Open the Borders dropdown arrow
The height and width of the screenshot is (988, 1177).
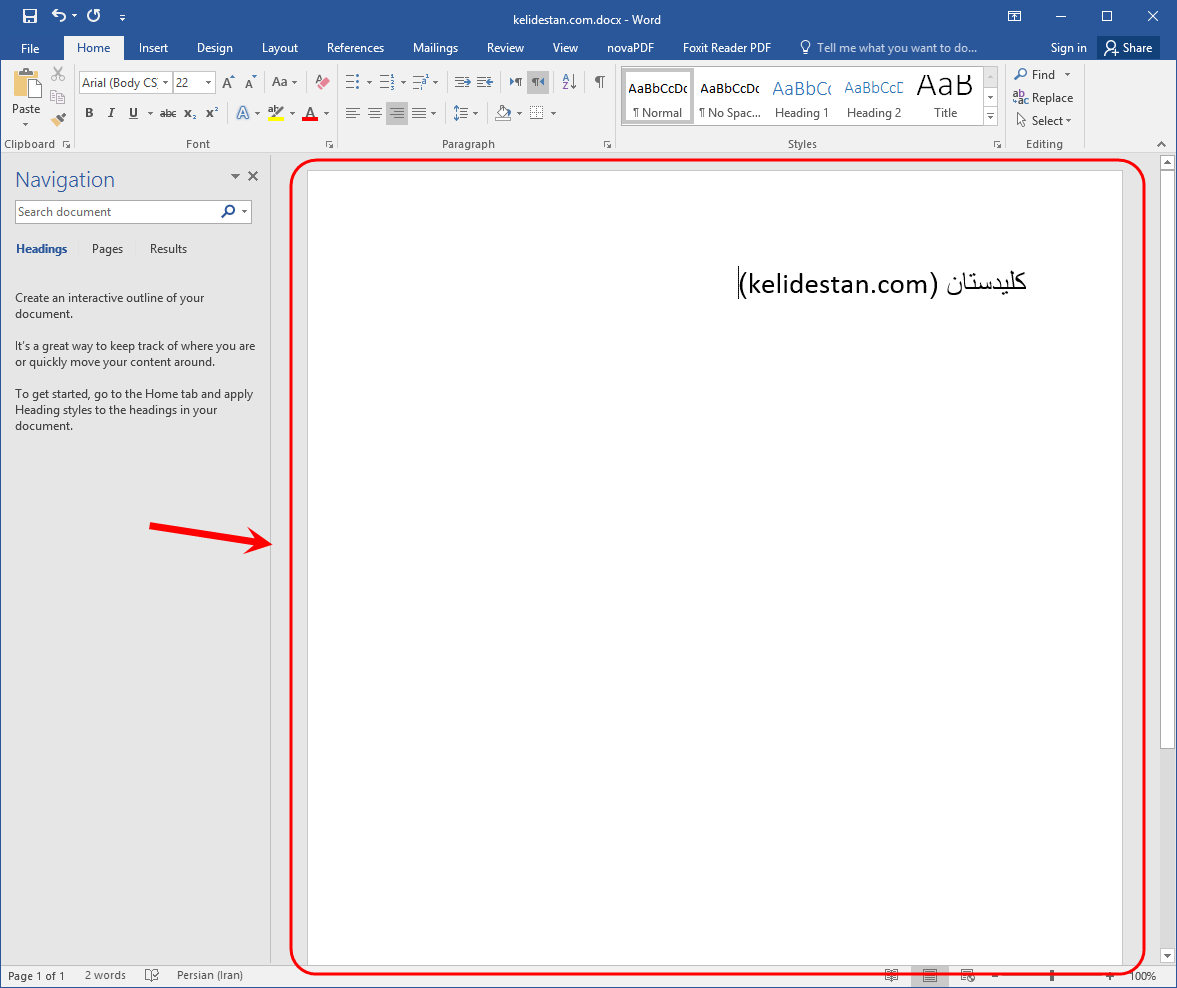click(x=553, y=113)
